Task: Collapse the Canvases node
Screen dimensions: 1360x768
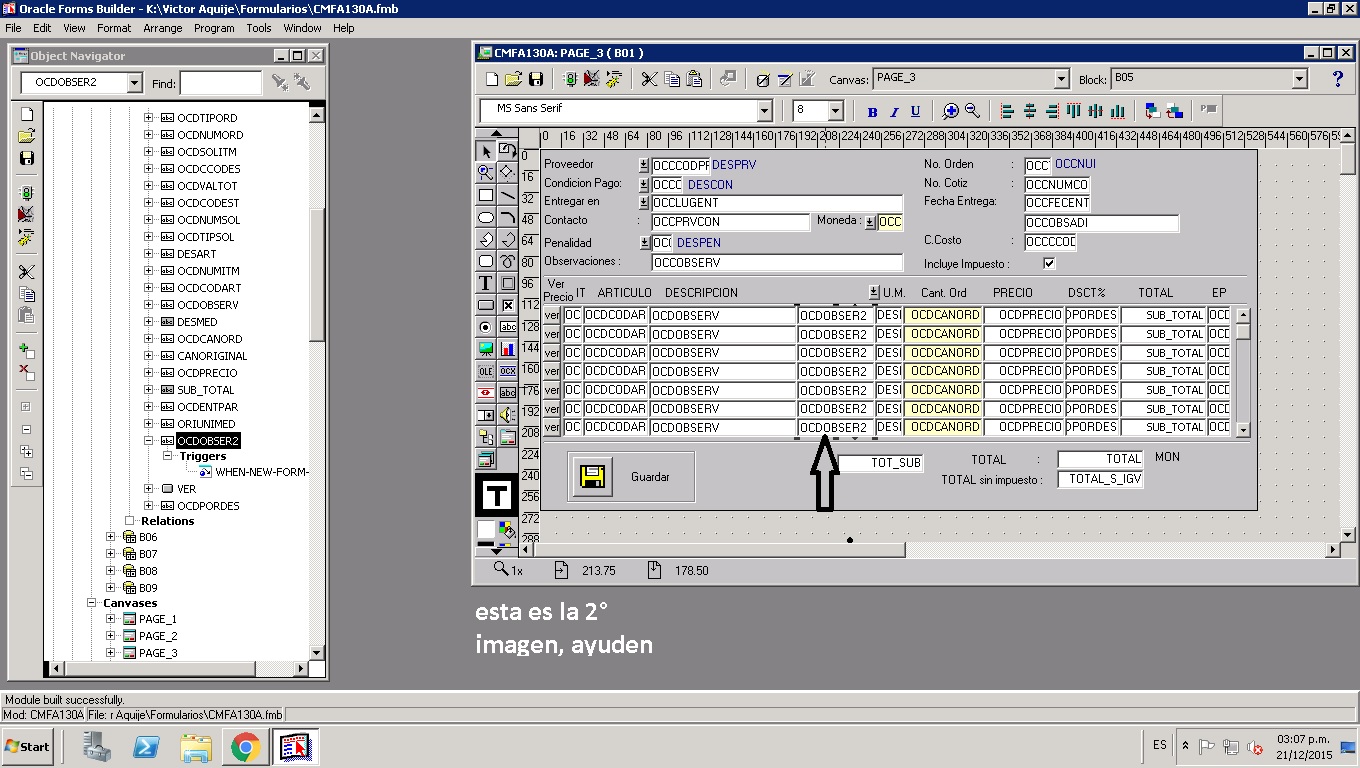Action: (x=92, y=603)
